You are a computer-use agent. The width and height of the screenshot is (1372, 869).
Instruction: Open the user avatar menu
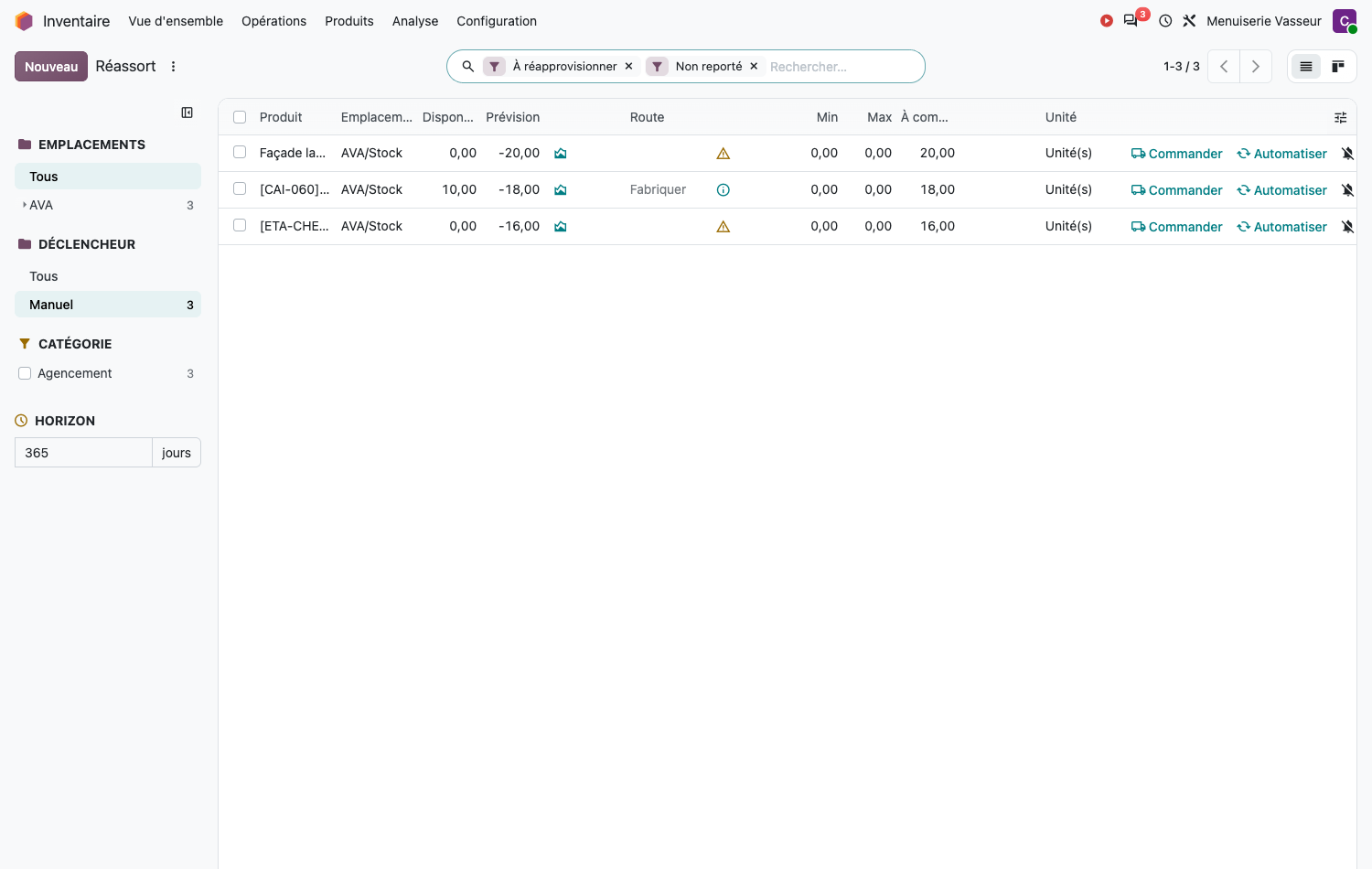(x=1345, y=21)
